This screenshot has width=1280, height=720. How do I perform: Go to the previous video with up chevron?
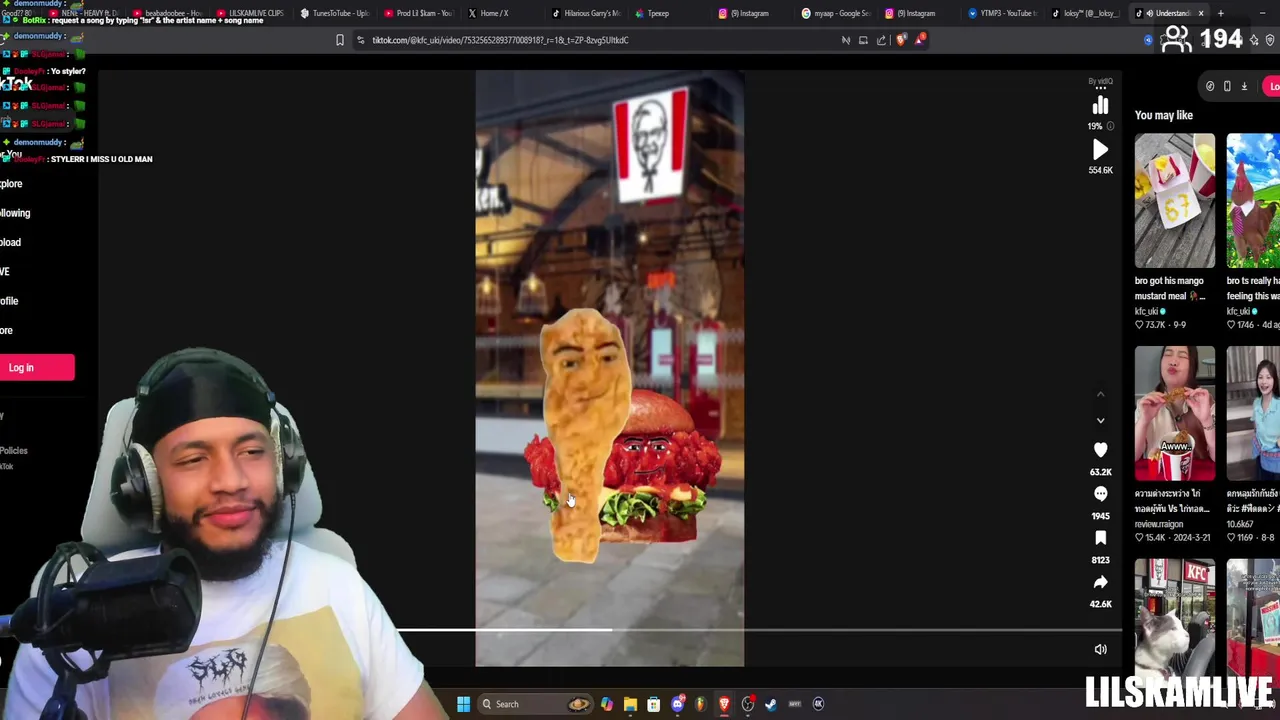point(1100,394)
